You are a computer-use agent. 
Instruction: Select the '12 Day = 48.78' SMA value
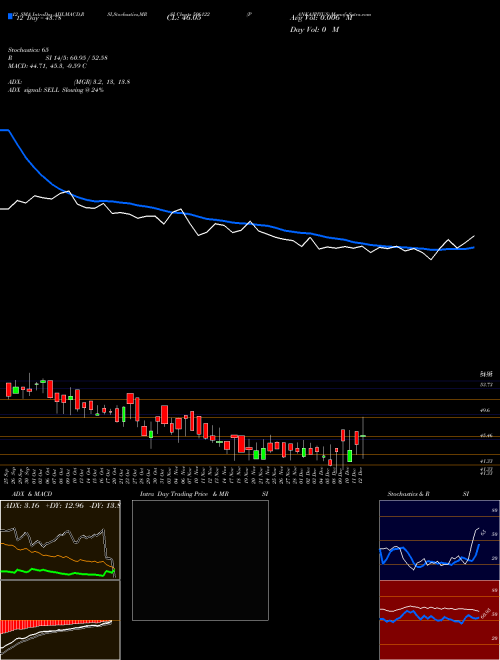[37, 18]
